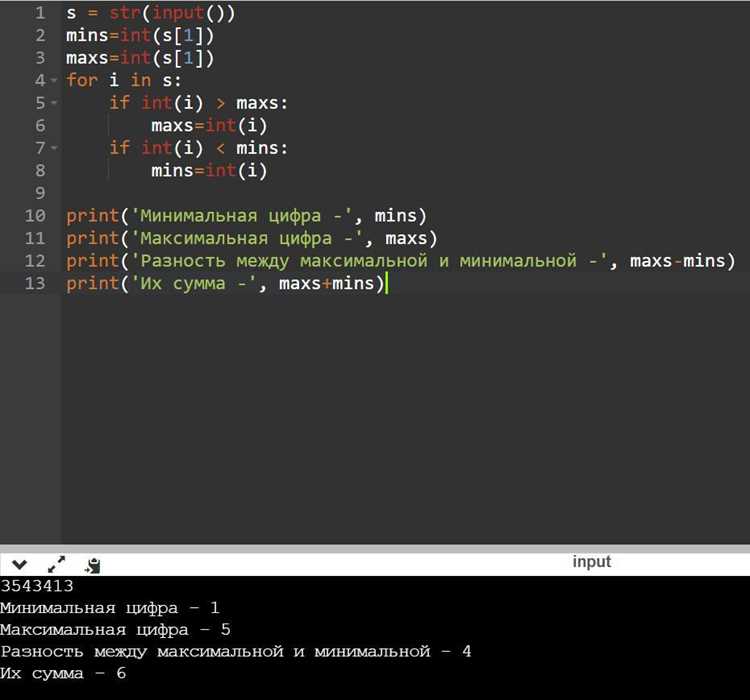Screen dimensions: 750x700
Task: Fold the if block at line 5
Action: (54, 103)
